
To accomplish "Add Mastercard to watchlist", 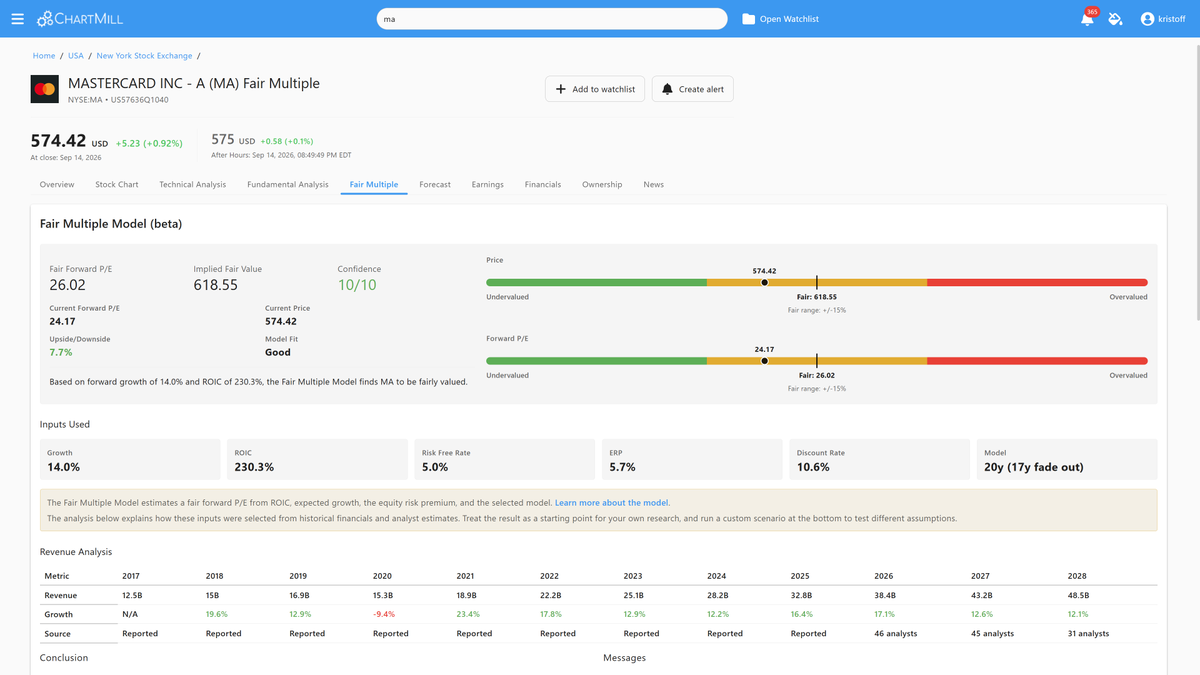I will [x=595, y=89].
